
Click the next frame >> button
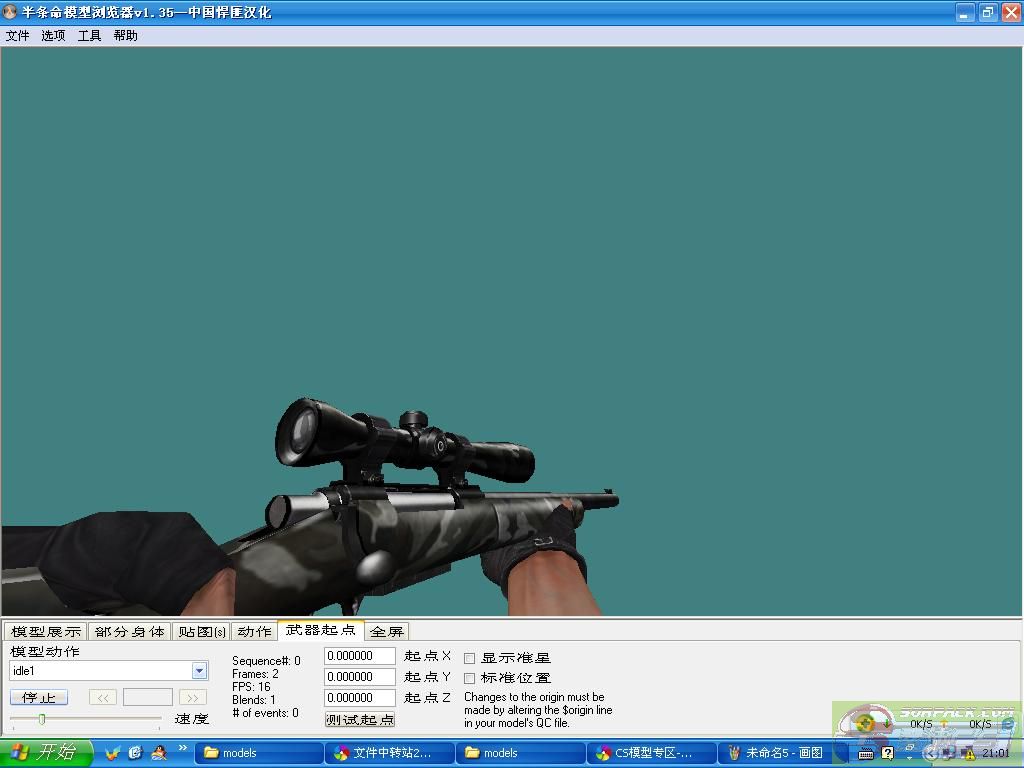pos(193,697)
